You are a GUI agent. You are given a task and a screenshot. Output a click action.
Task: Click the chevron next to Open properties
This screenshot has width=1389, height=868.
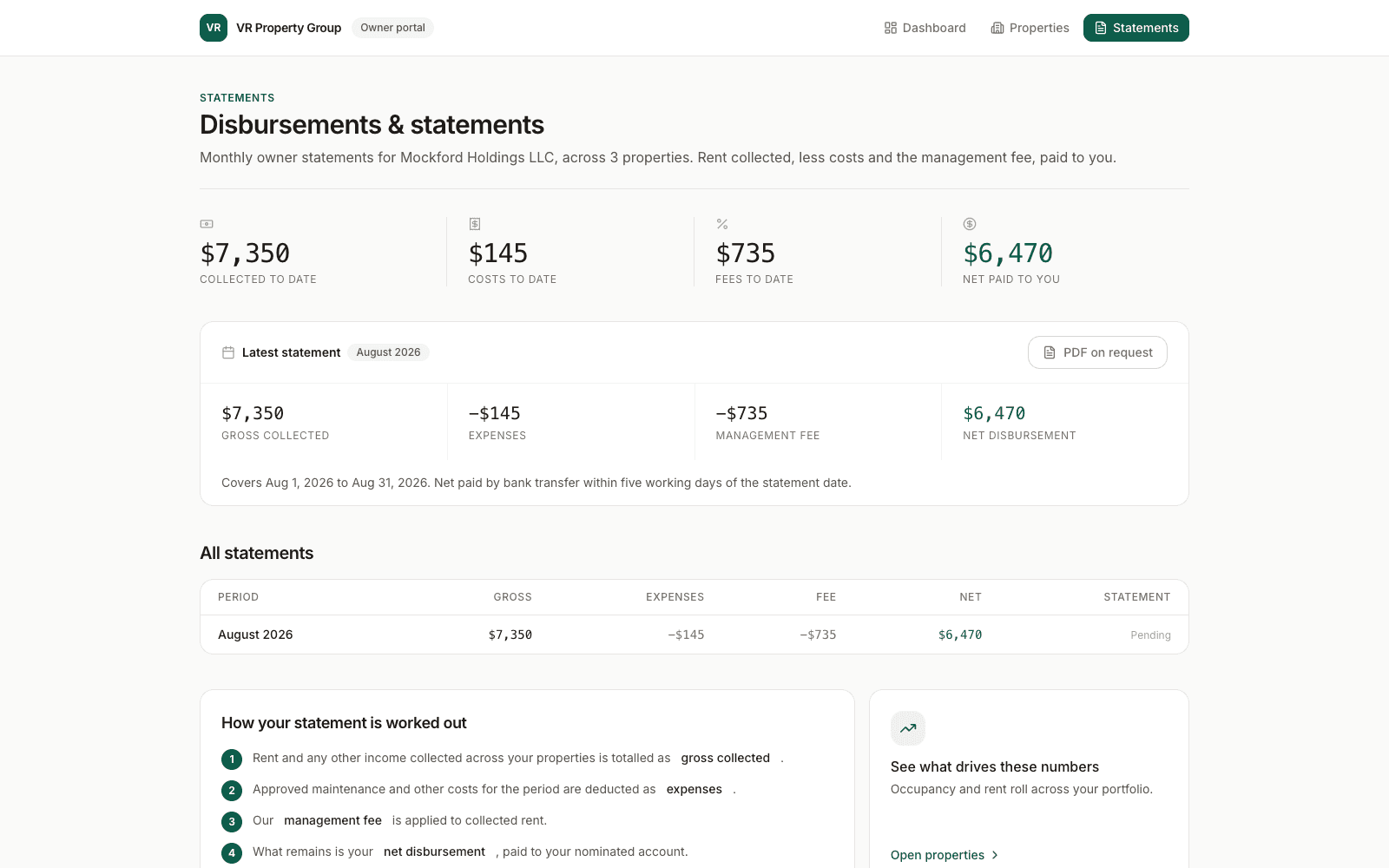995,855
